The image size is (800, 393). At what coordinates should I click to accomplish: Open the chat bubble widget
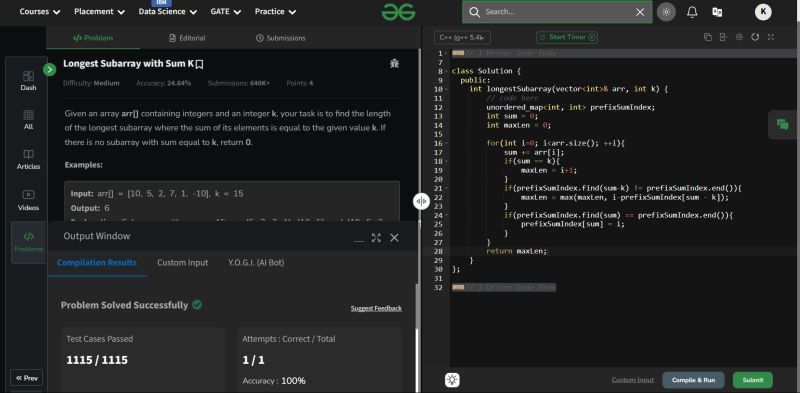coord(782,125)
